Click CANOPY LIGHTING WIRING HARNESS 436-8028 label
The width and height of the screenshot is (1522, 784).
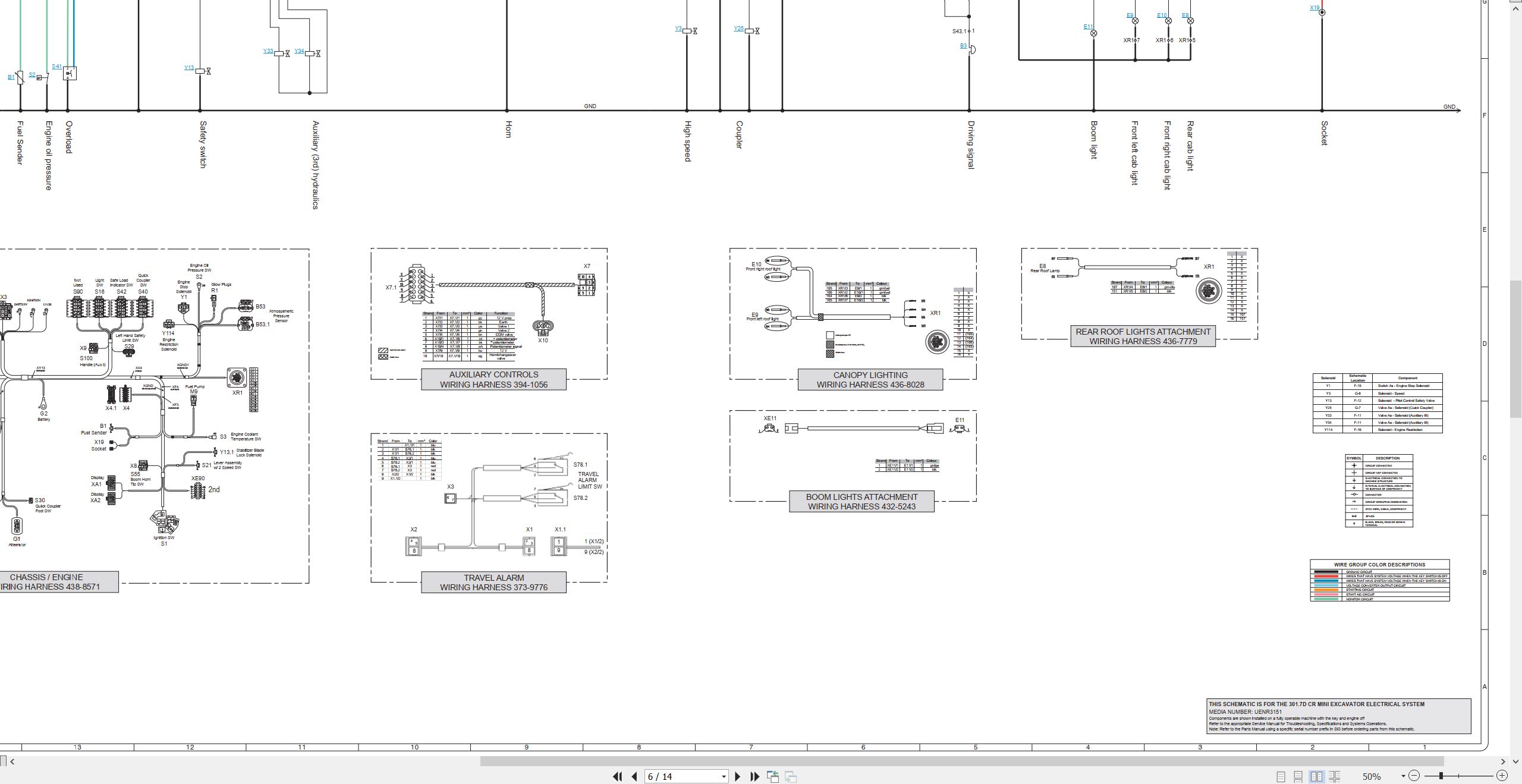pos(870,380)
